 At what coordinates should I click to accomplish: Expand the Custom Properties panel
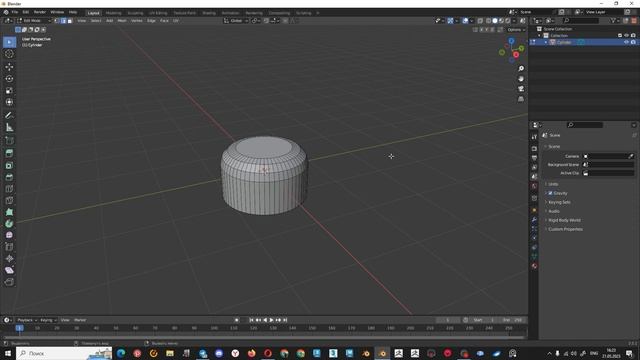pos(565,229)
